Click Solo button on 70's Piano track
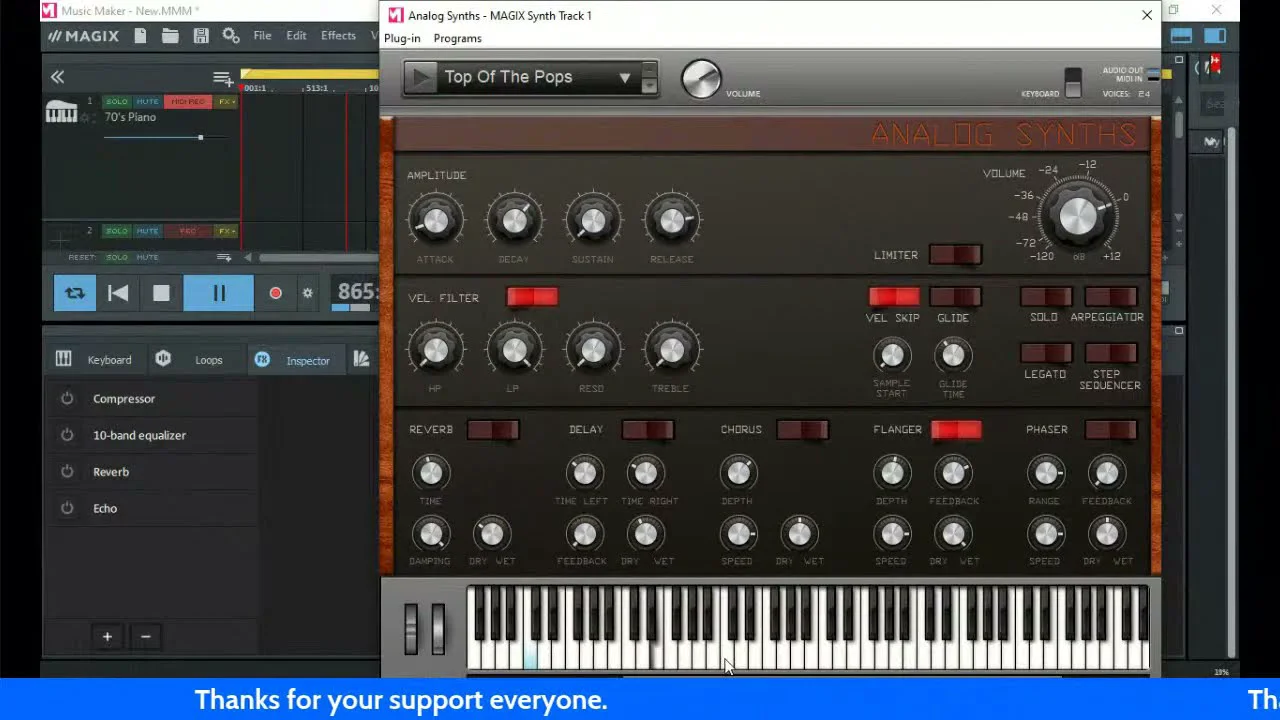 117,102
